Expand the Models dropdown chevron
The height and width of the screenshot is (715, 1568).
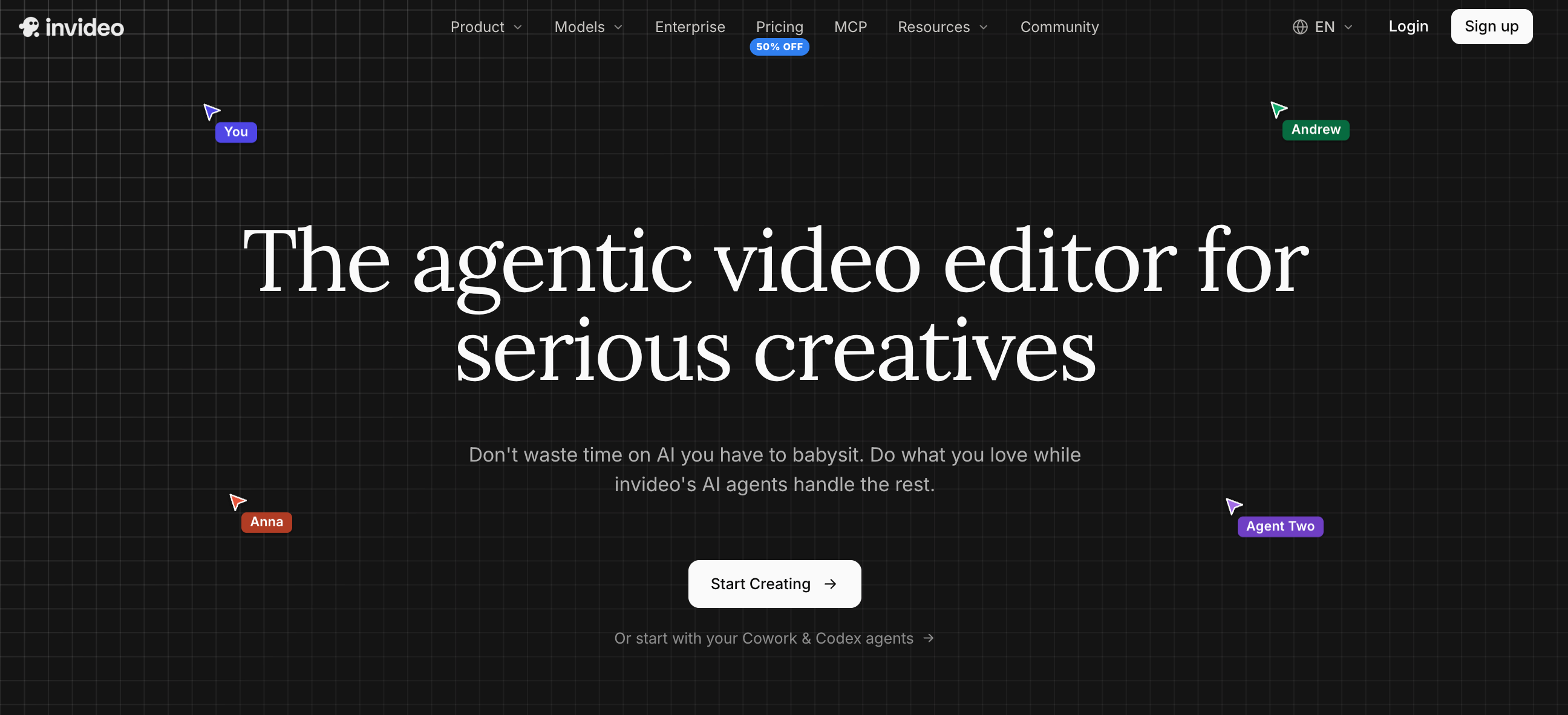(618, 27)
